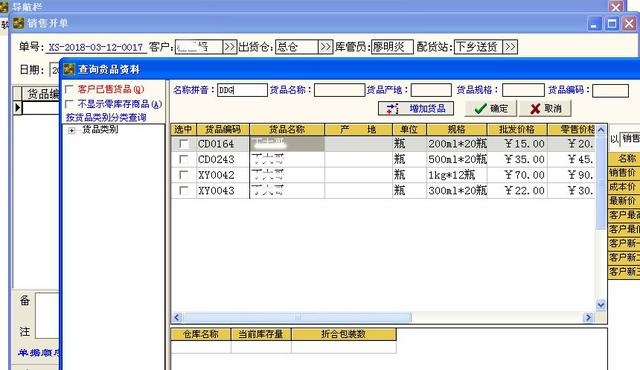Enable the 客户已售货品 checkbox
The image size is (640, 370).
69,89
